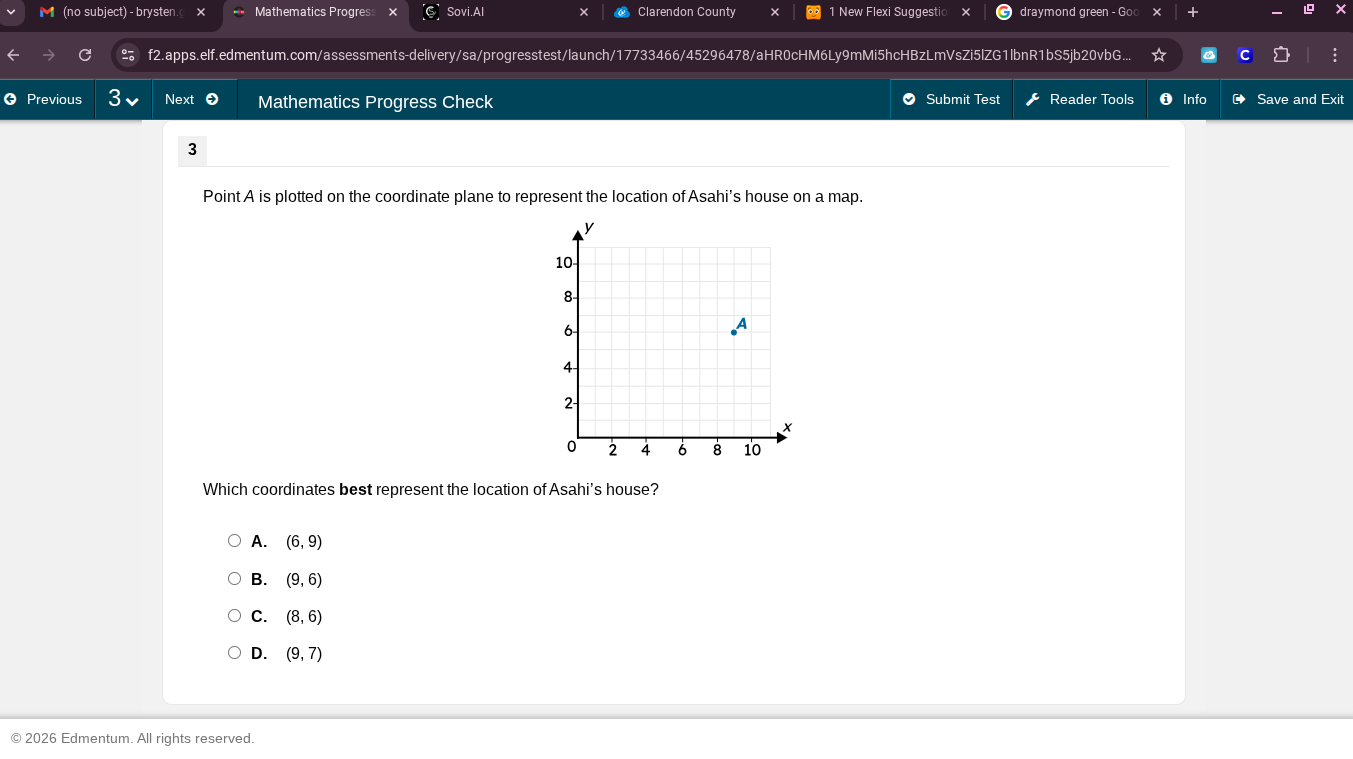Screen dimensions: 1353x759
Task: Click the Submit Test button
Action: click(x=950, y=99)
